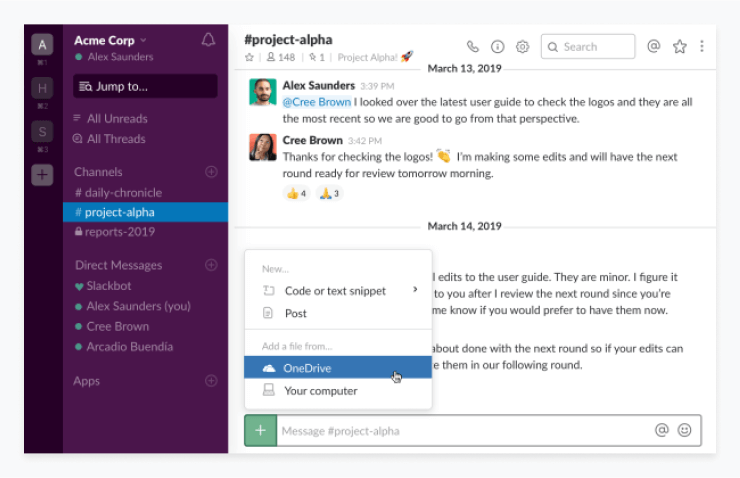740x478 pixels.
Task: Add a new workspace plus button
Action: coord(42,175)
